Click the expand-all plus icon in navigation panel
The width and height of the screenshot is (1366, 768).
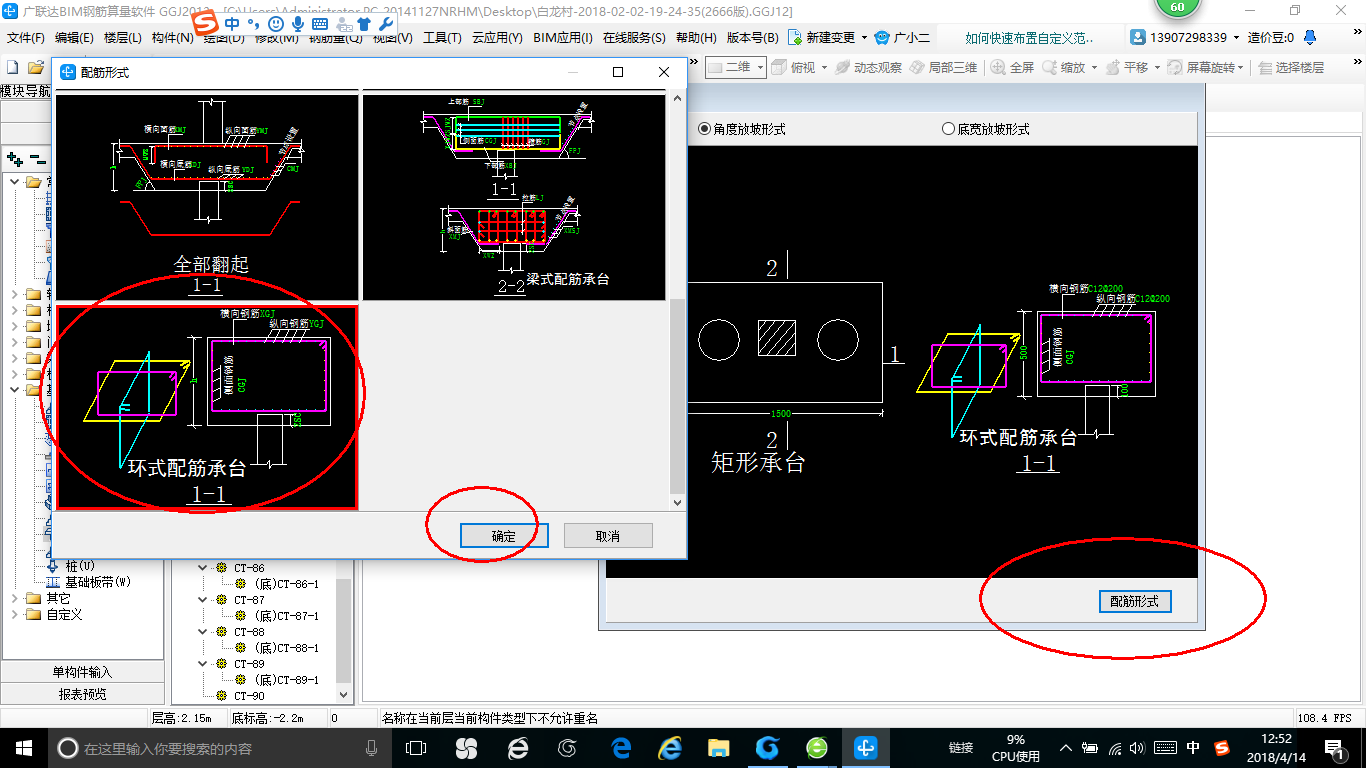[x=14, y=158]
